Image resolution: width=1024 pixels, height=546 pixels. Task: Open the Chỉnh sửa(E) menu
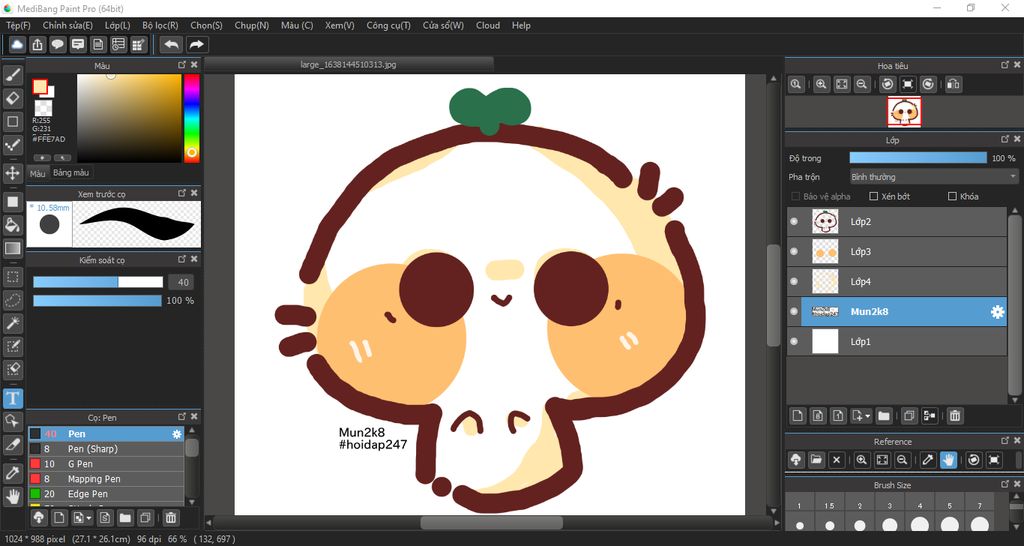coord(67,25)
